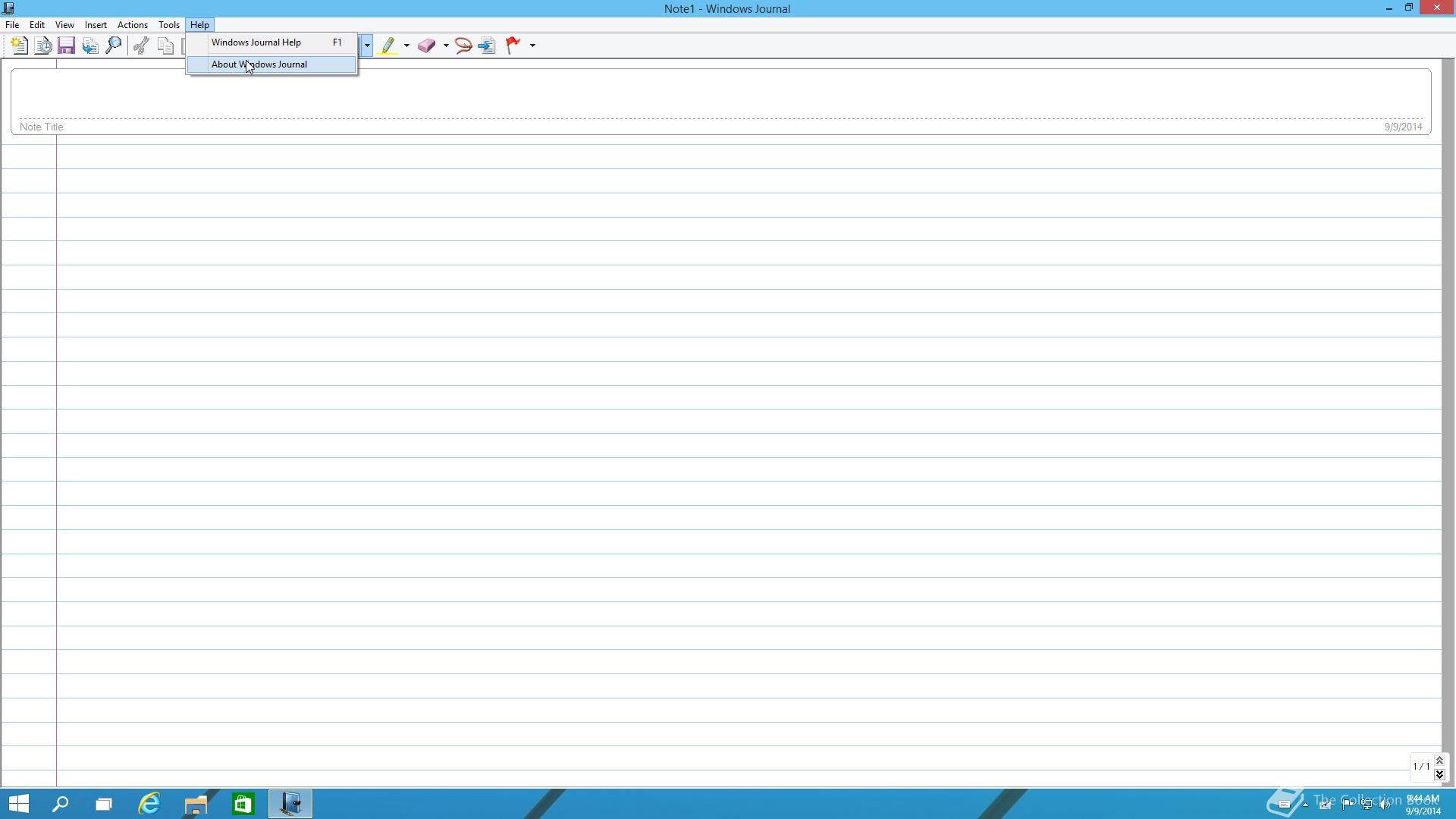The height and width of the screenshot is (819, 1456).
Task: Expand the Flag options dropdown
Action: [x=532, y=45]
